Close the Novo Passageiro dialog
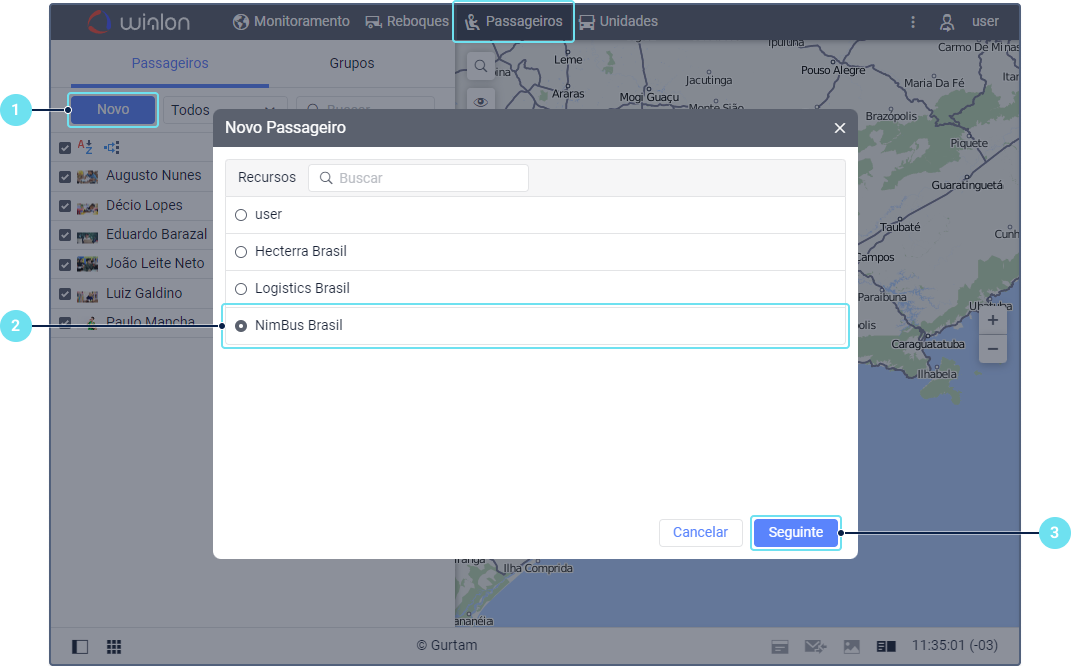The width and height of the screenshot is (1071, 666). [839, 128]
